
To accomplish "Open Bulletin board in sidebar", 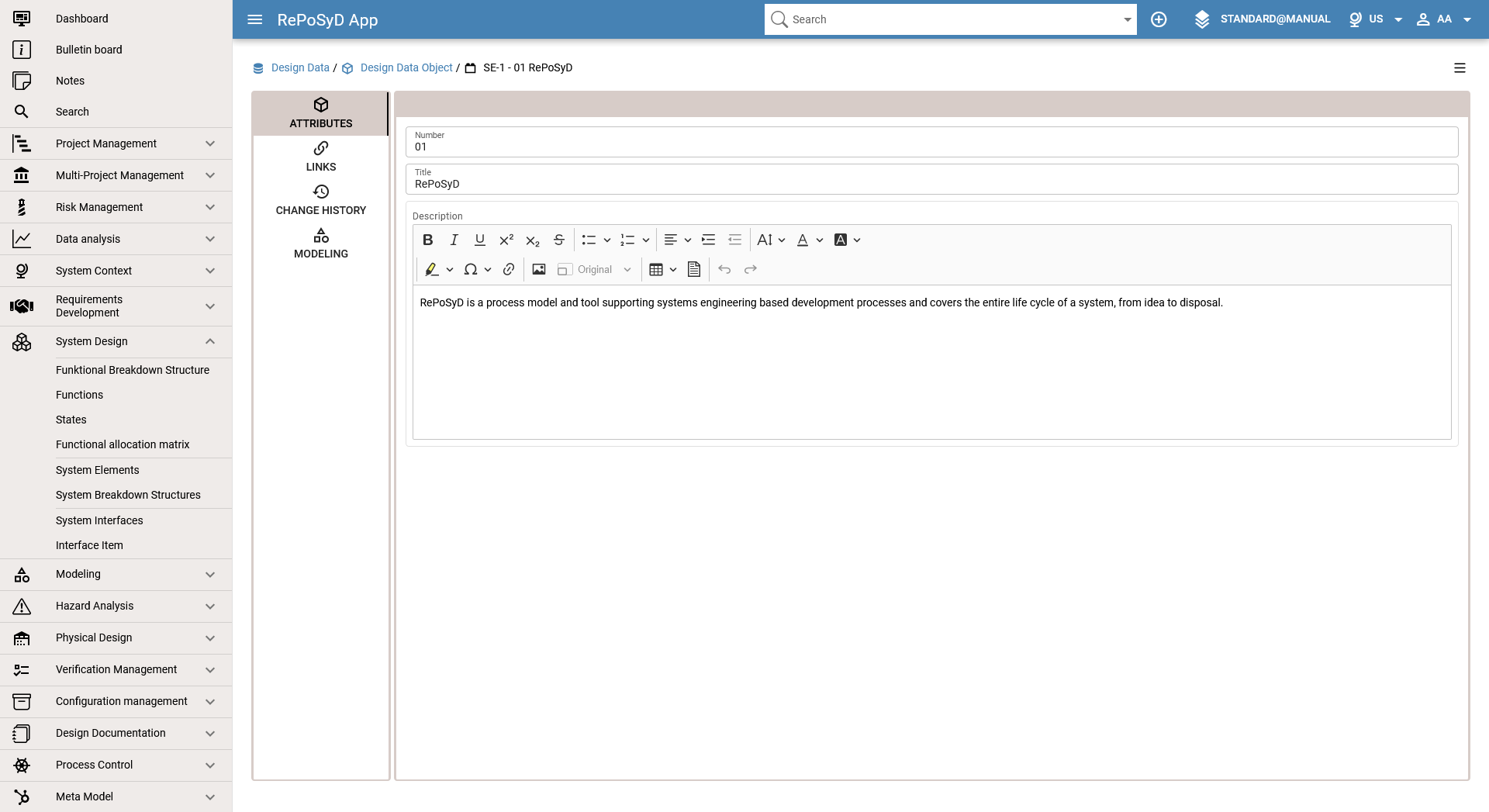I will (x=116, y=50).
